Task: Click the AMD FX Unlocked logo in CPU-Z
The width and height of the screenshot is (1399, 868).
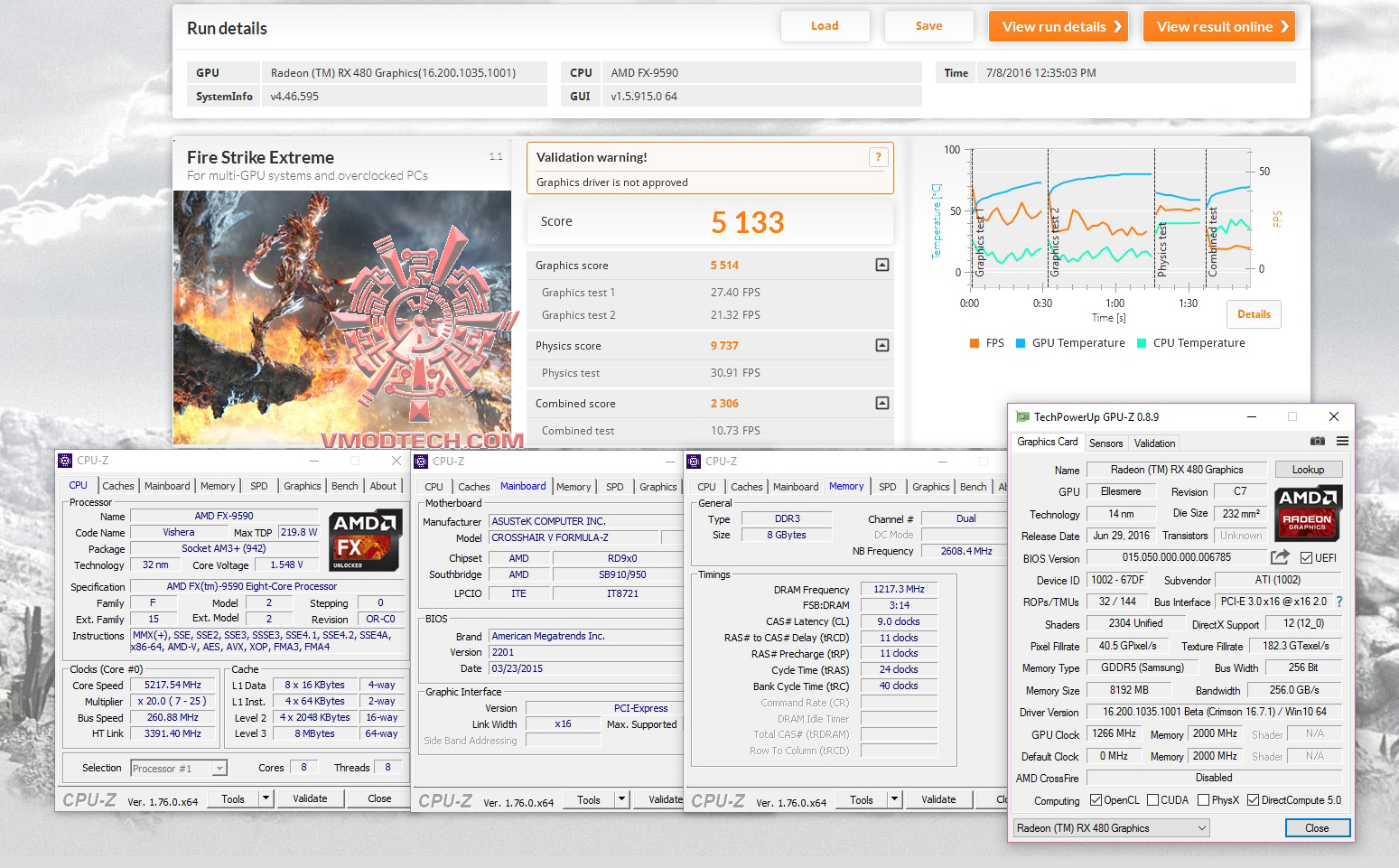Action: click(x=365, y=541)
